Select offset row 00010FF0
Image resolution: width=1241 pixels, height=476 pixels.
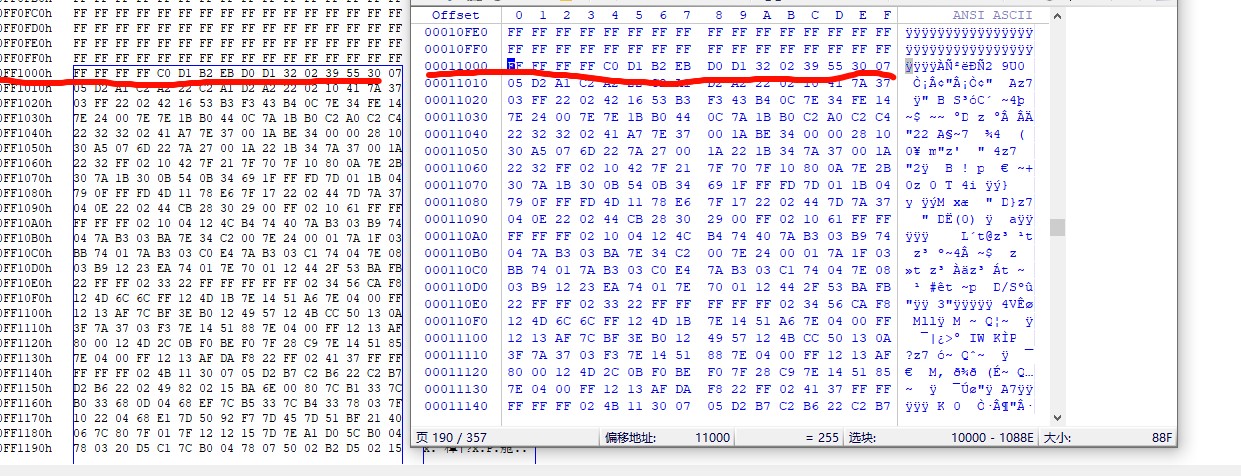pos(456,49)
